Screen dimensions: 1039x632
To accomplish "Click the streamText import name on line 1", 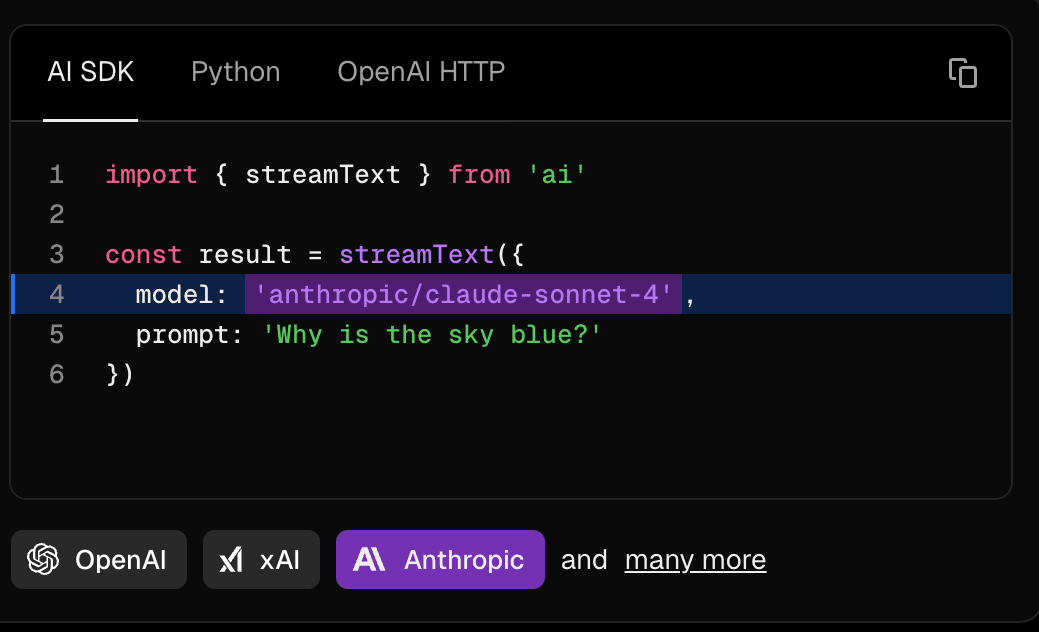I will tap(323, 175).
